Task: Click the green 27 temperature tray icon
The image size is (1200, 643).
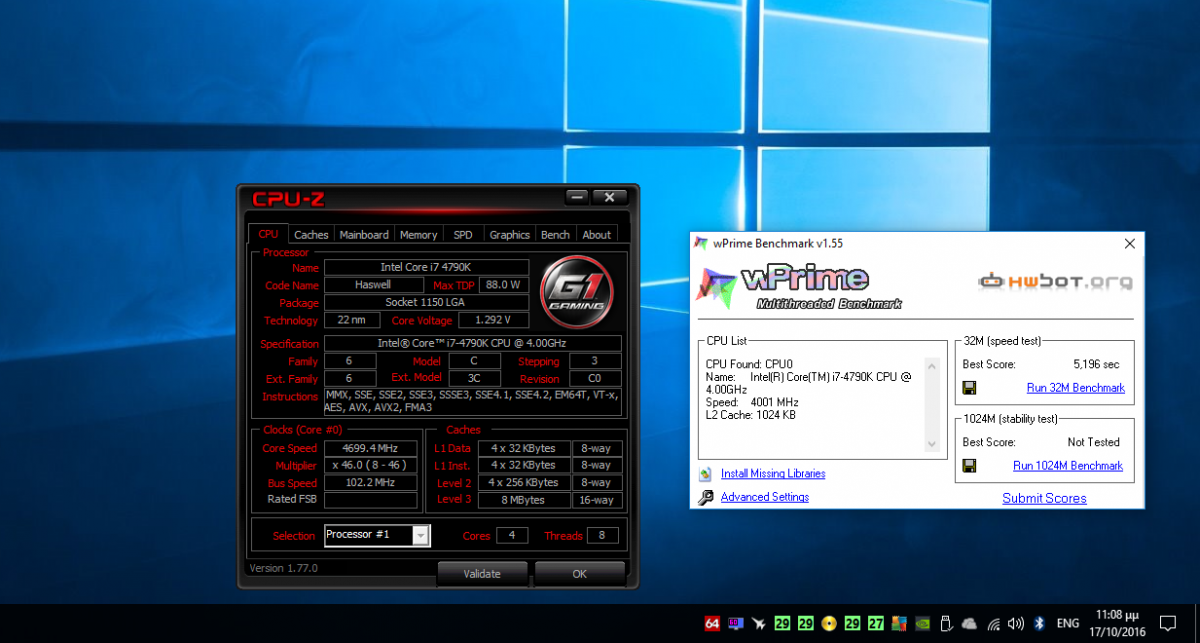Action: point(876,623)
